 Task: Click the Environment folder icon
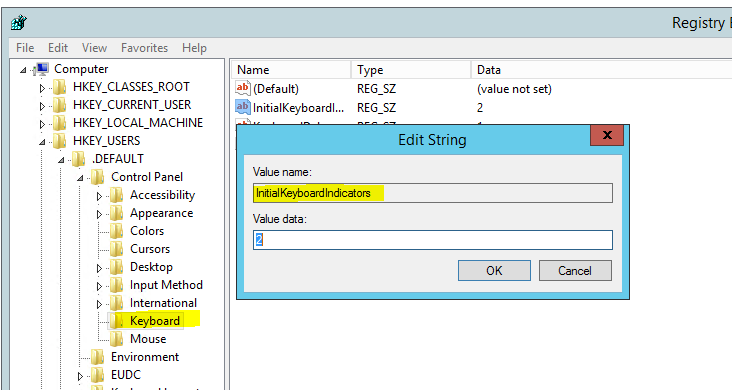coord(97,357)
